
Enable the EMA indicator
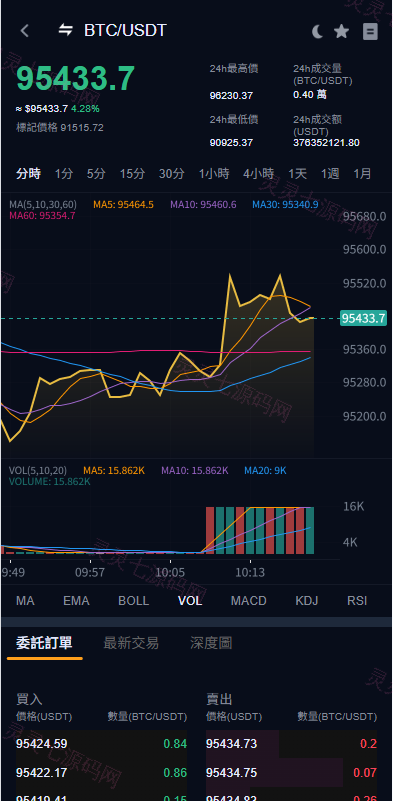coord(76,601)
